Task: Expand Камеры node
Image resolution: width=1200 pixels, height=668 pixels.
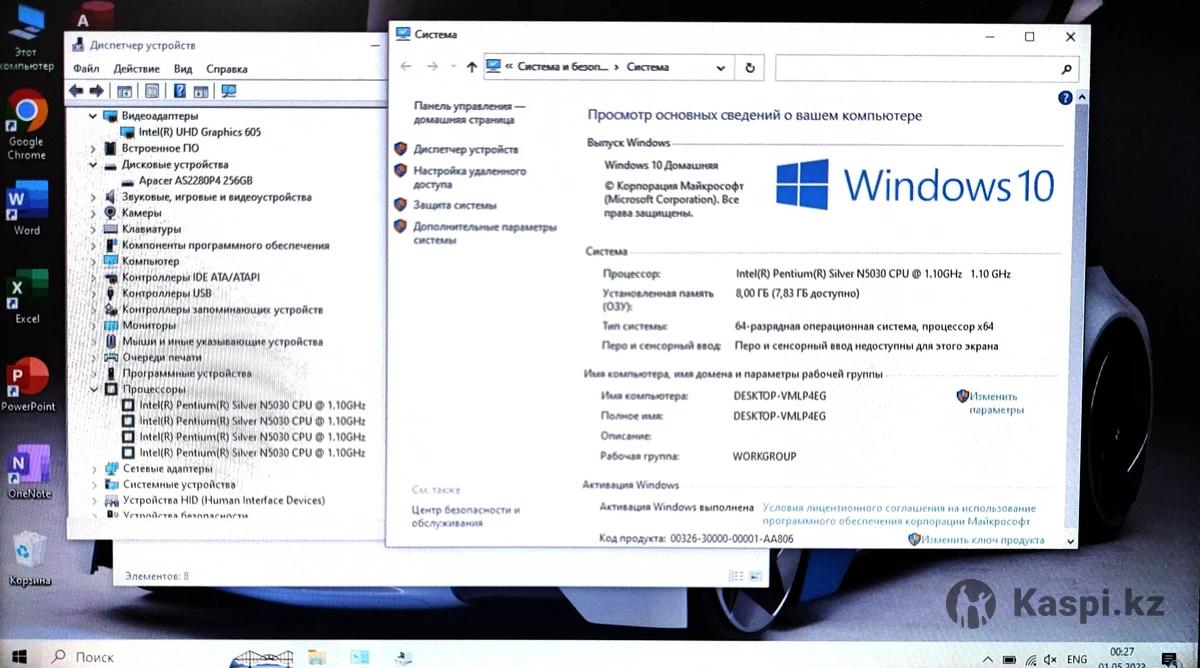Action: [x=94, y=213]
